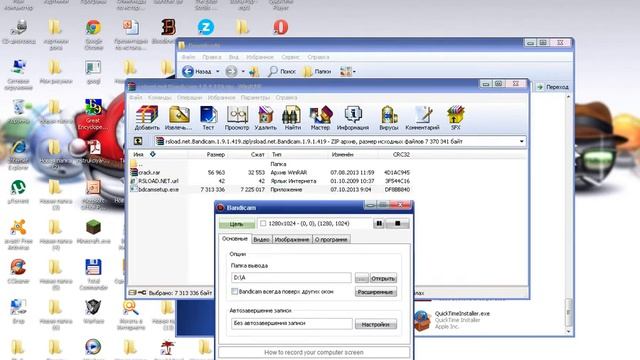Launch uTorrent from the desktop

coord(18,192)
